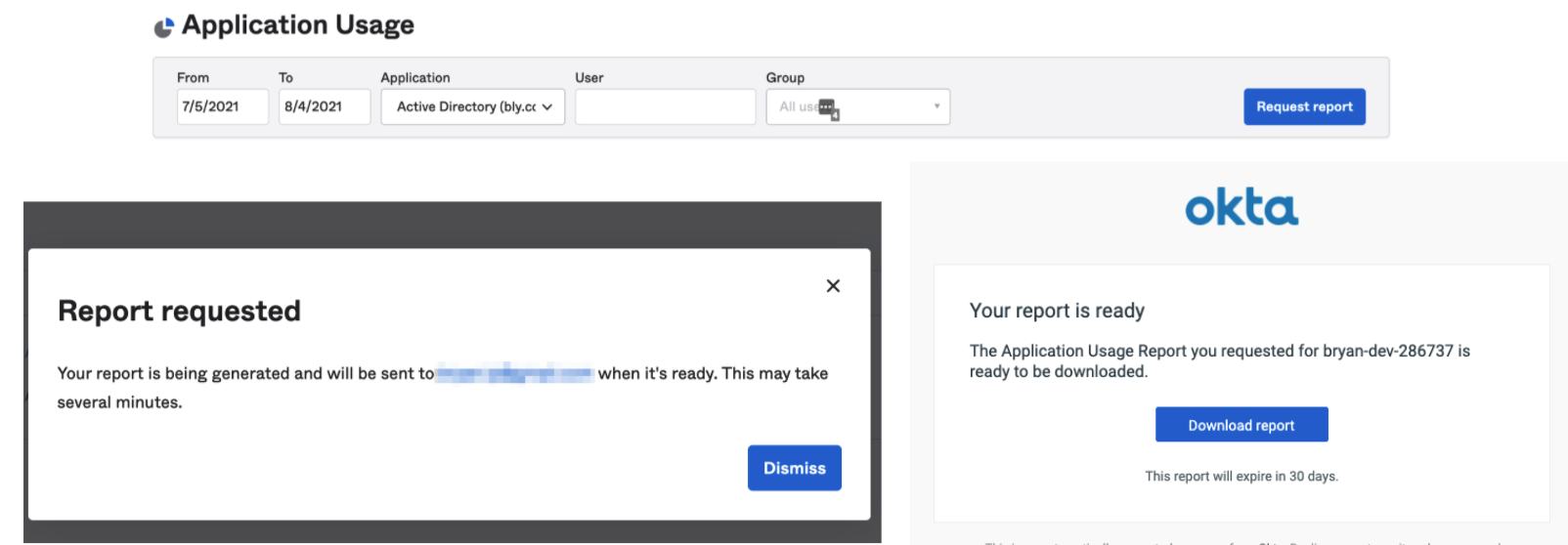Click the From date field showing 7/5/2021
This screenshot has width=1568, height=545.
222,107
